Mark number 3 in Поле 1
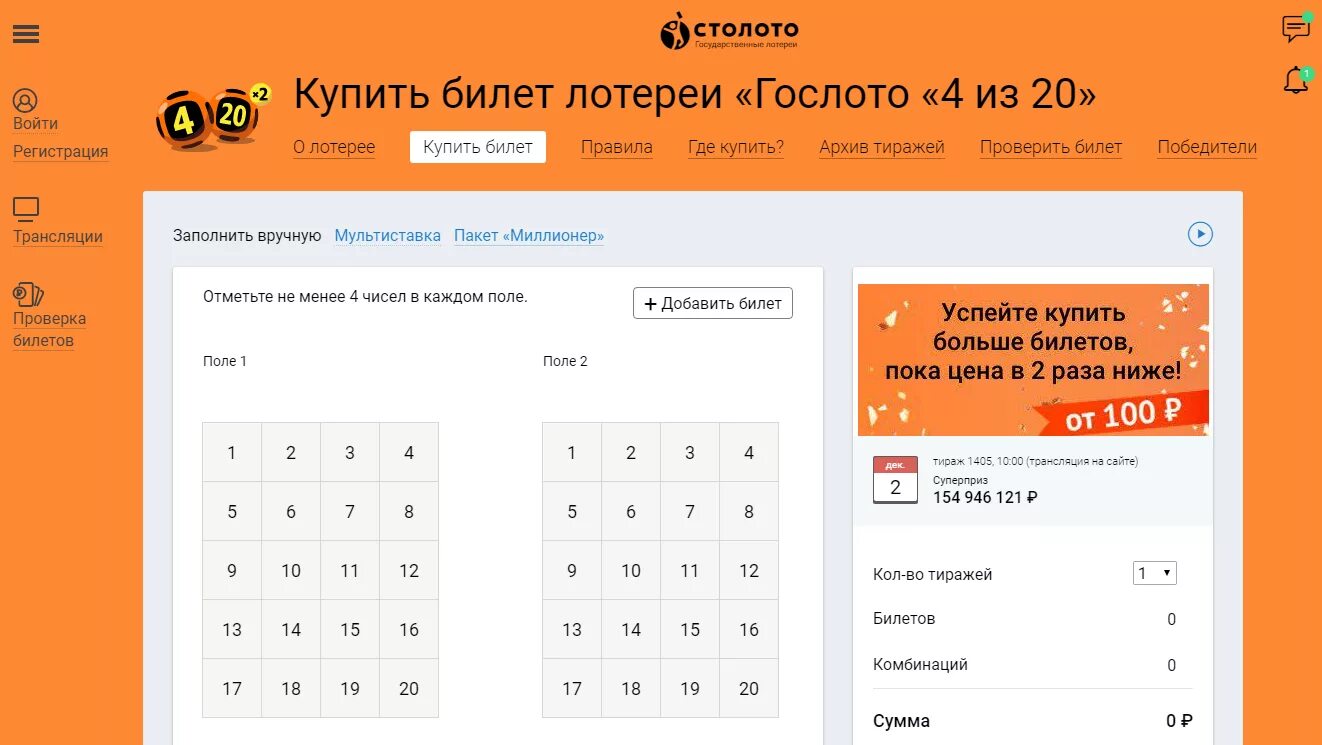 pos(350,452)
